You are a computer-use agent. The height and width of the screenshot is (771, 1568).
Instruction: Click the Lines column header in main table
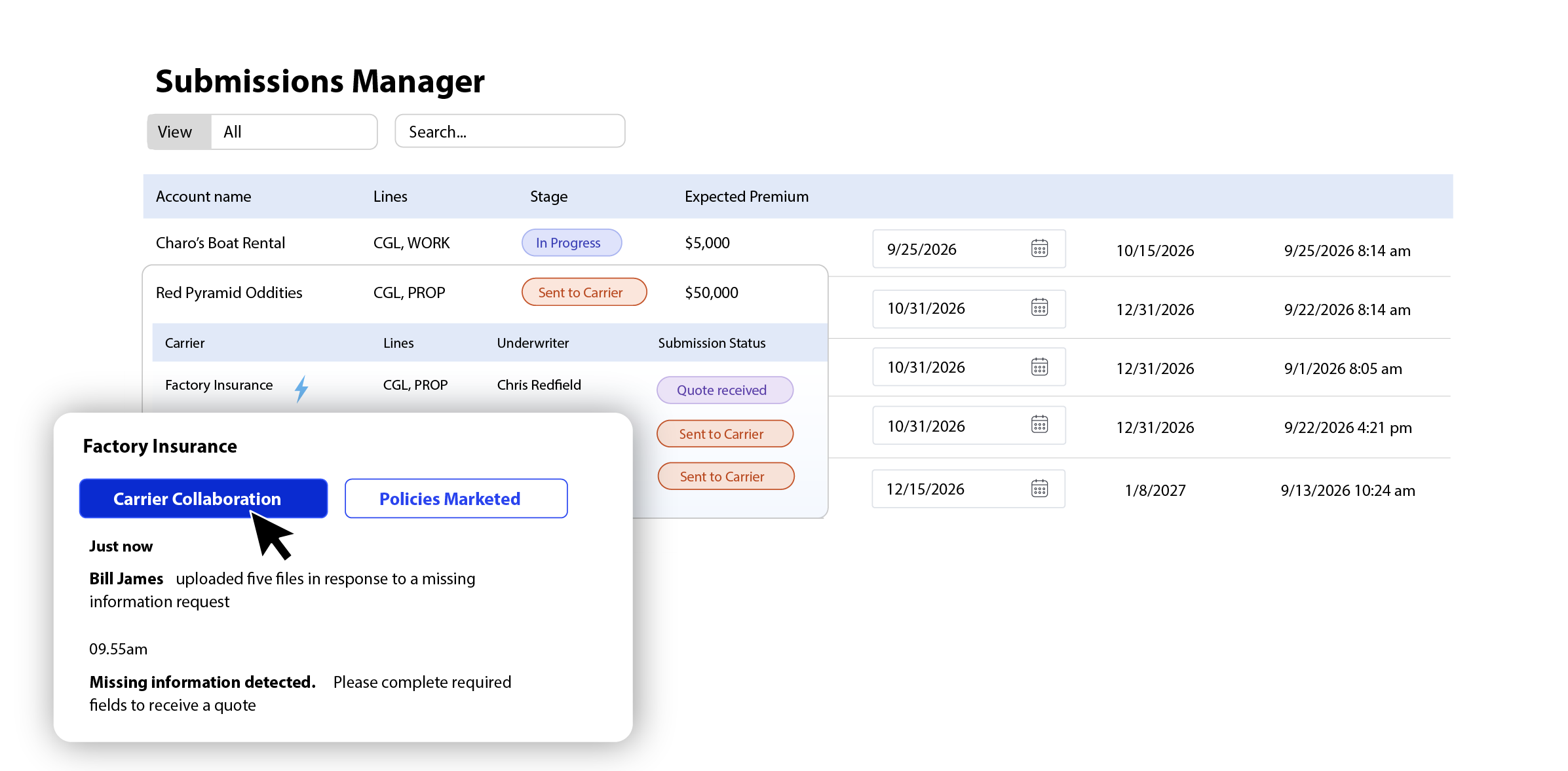pos(390,197)
